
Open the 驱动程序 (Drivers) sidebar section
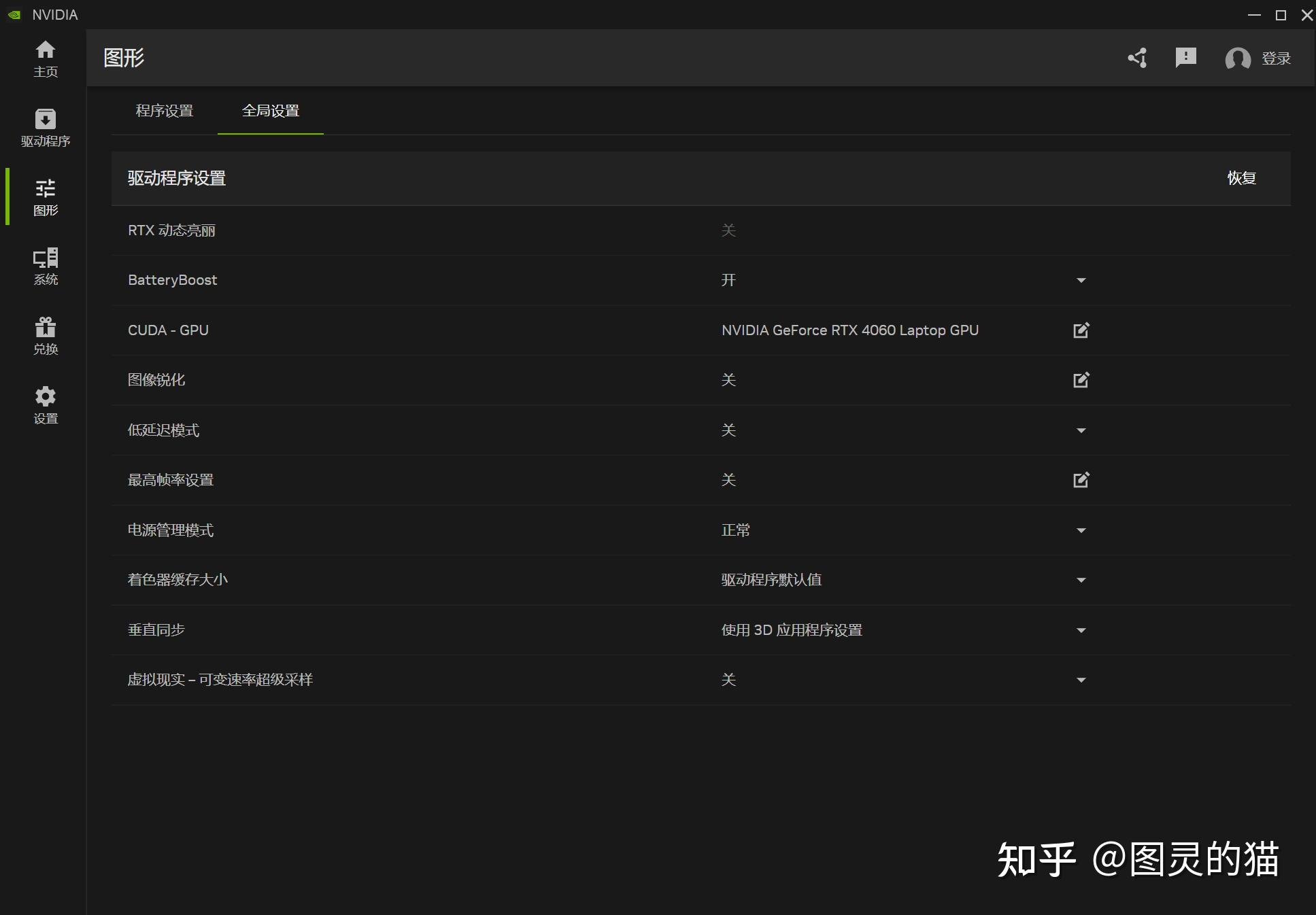[45, 128]
